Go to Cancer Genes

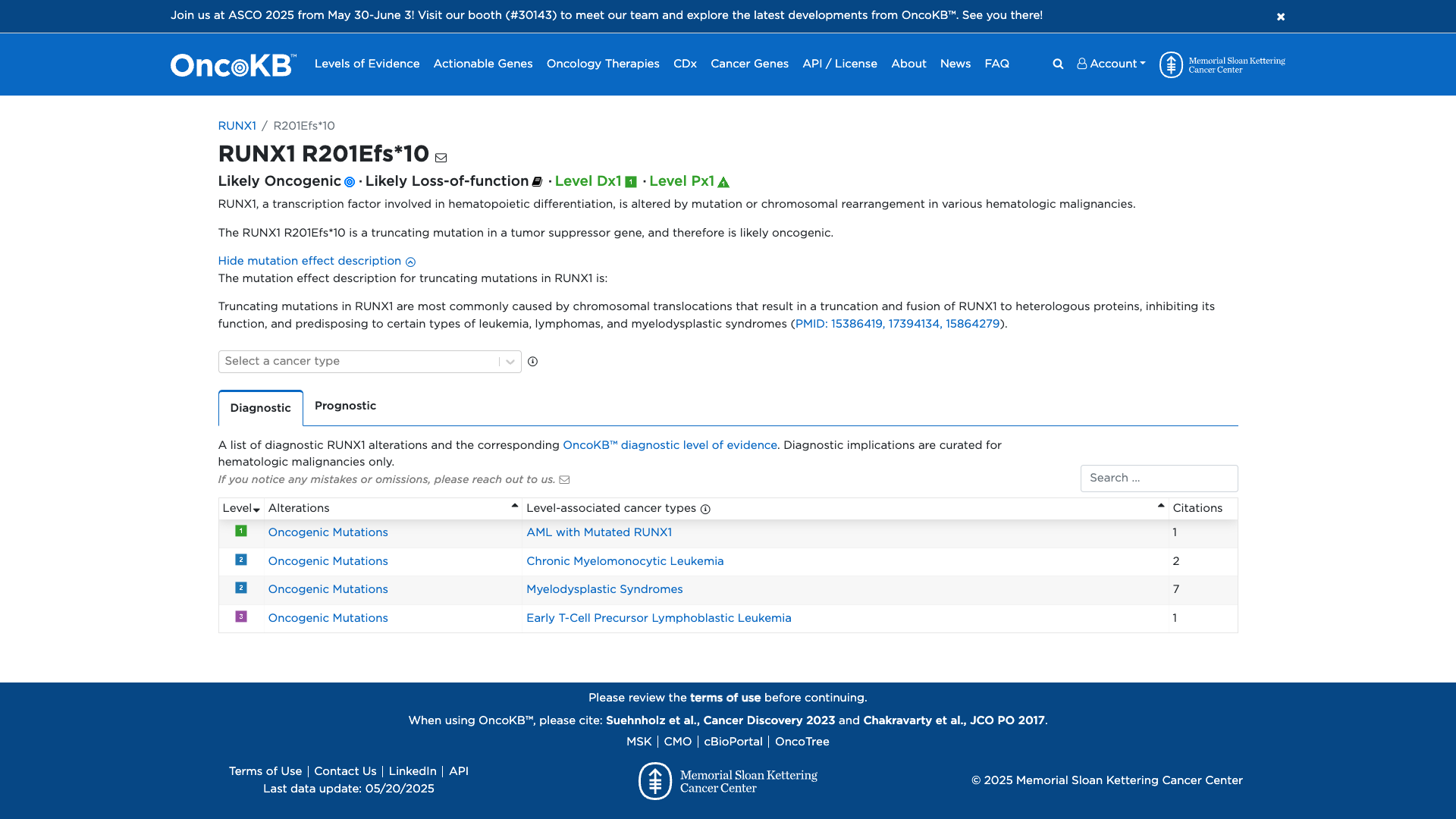pos(749,64)
